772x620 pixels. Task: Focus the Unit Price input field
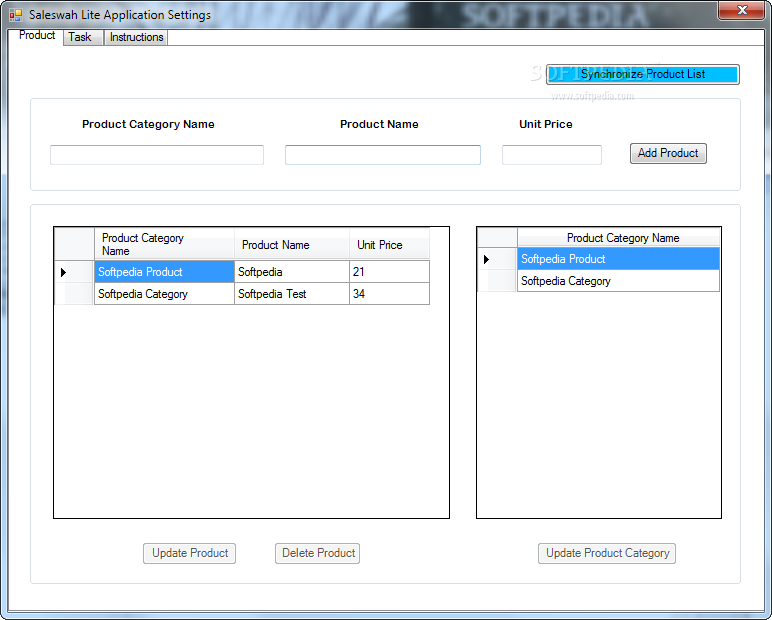[x=552, y=155]
